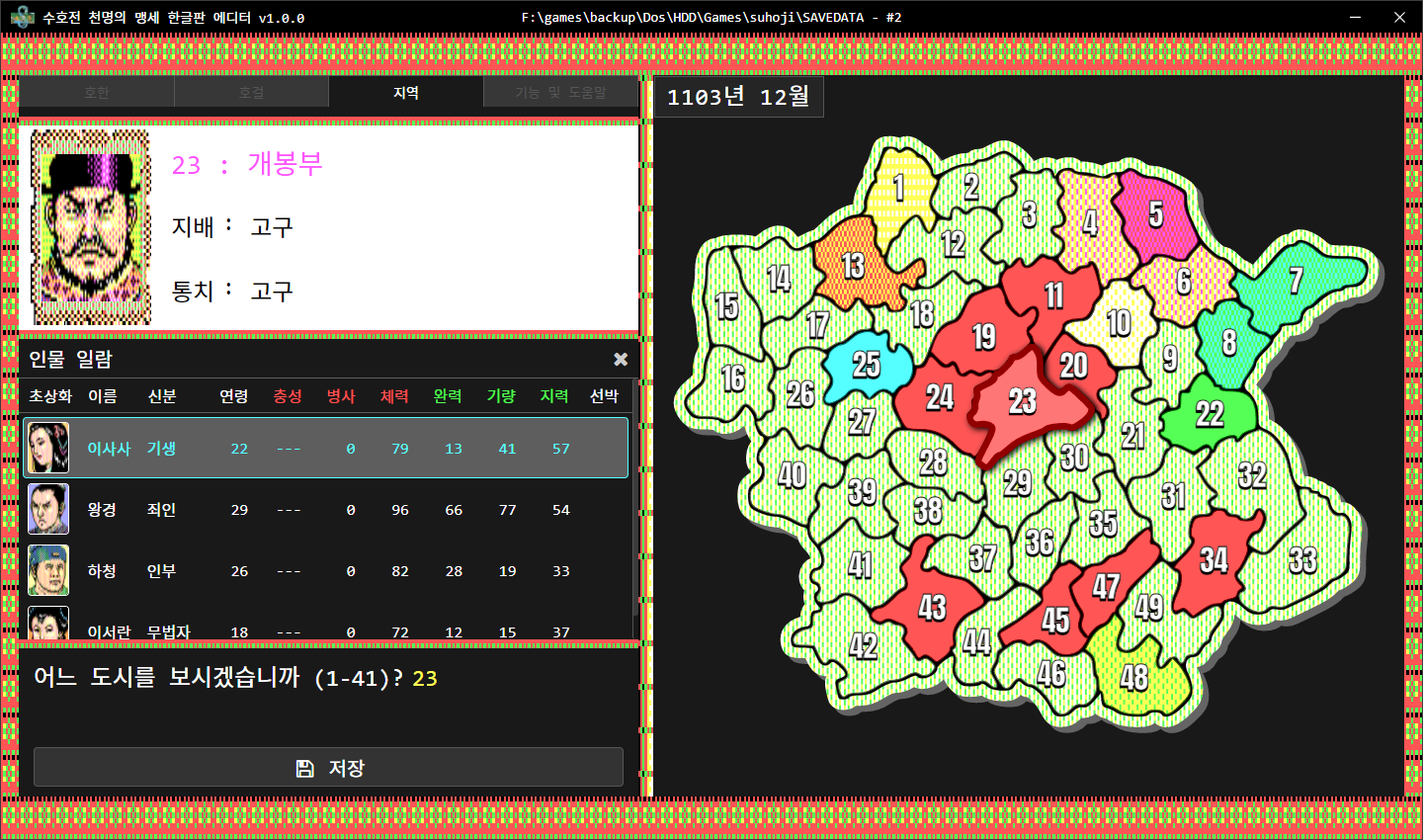
Task: Sort by 체력 column header
Action: tap(394, 396)
